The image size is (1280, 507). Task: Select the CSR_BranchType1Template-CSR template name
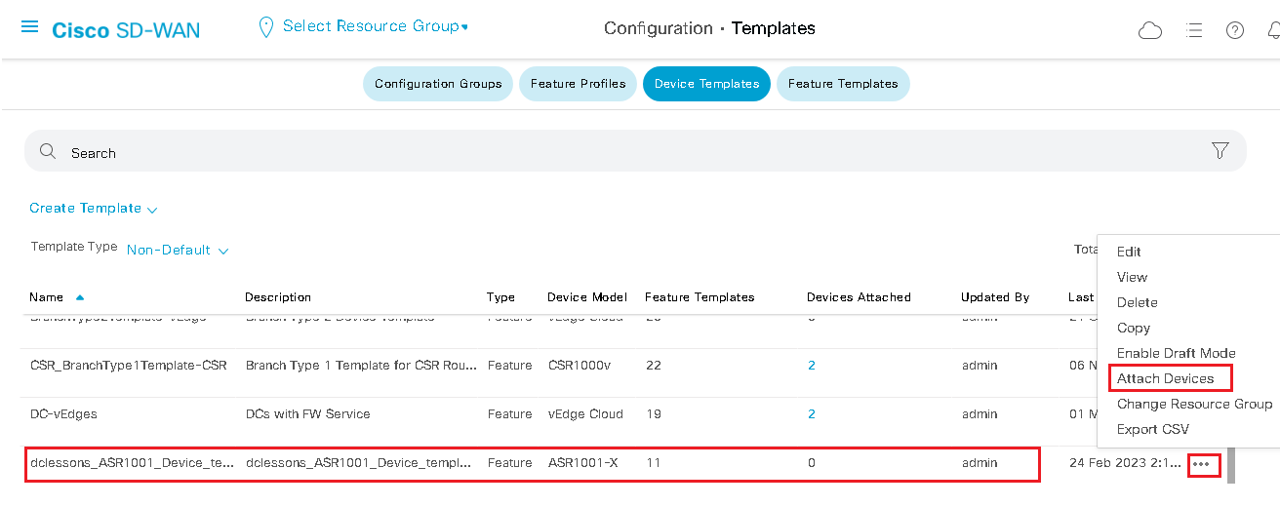coord(129,365)
